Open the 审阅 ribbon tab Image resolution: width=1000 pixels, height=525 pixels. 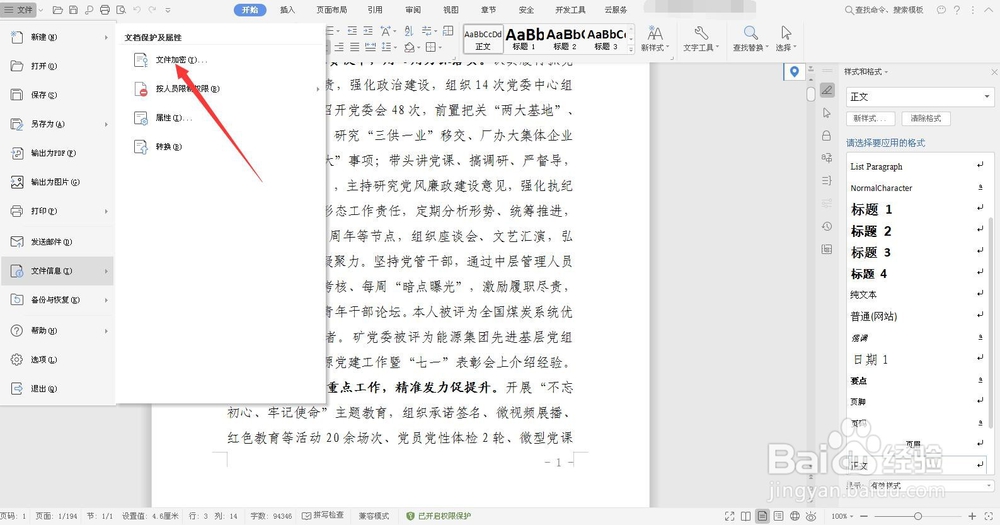pyautogui.click(x=413, y=10)
